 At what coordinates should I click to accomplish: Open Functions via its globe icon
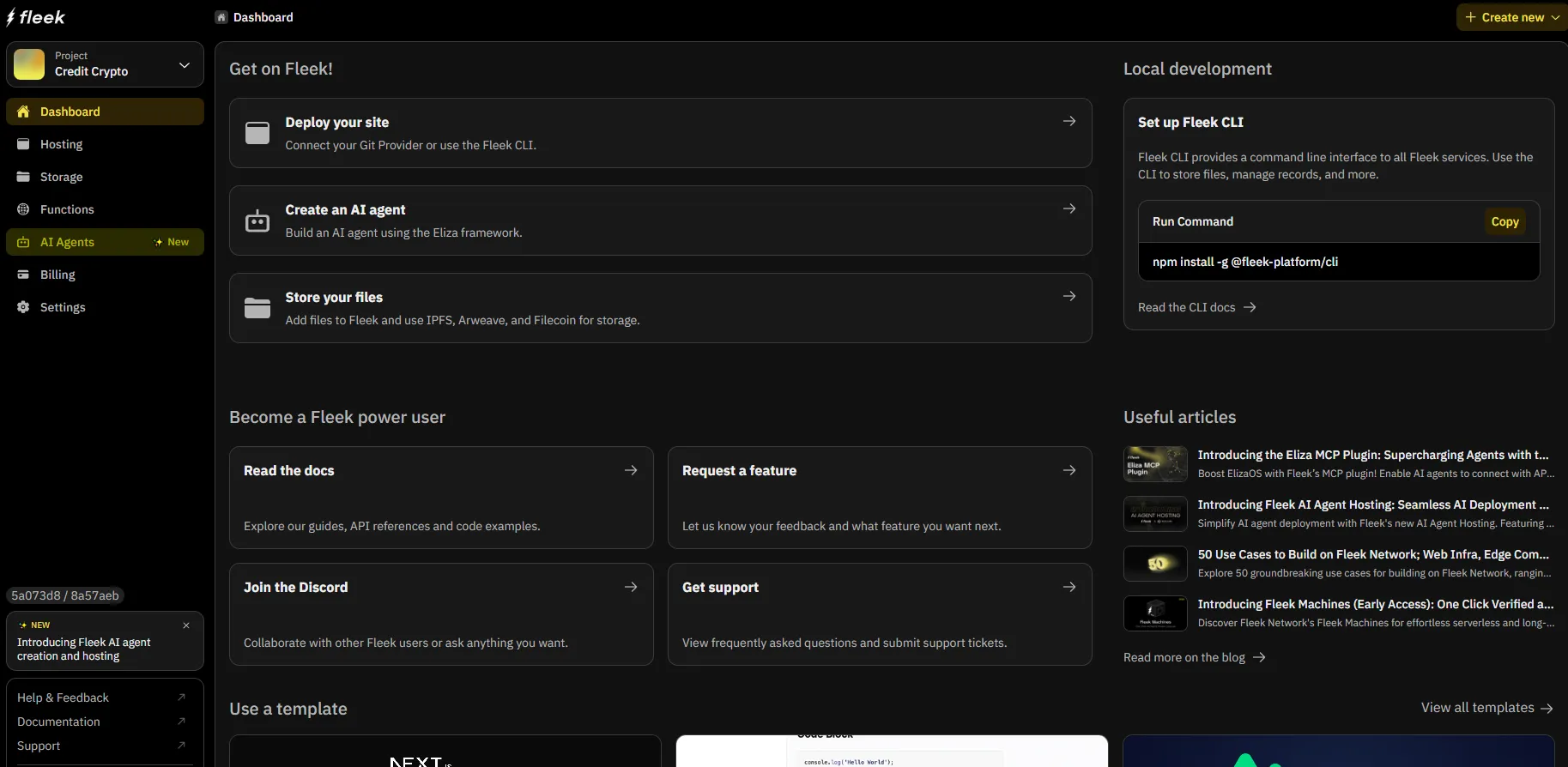(x=23, y=209)
